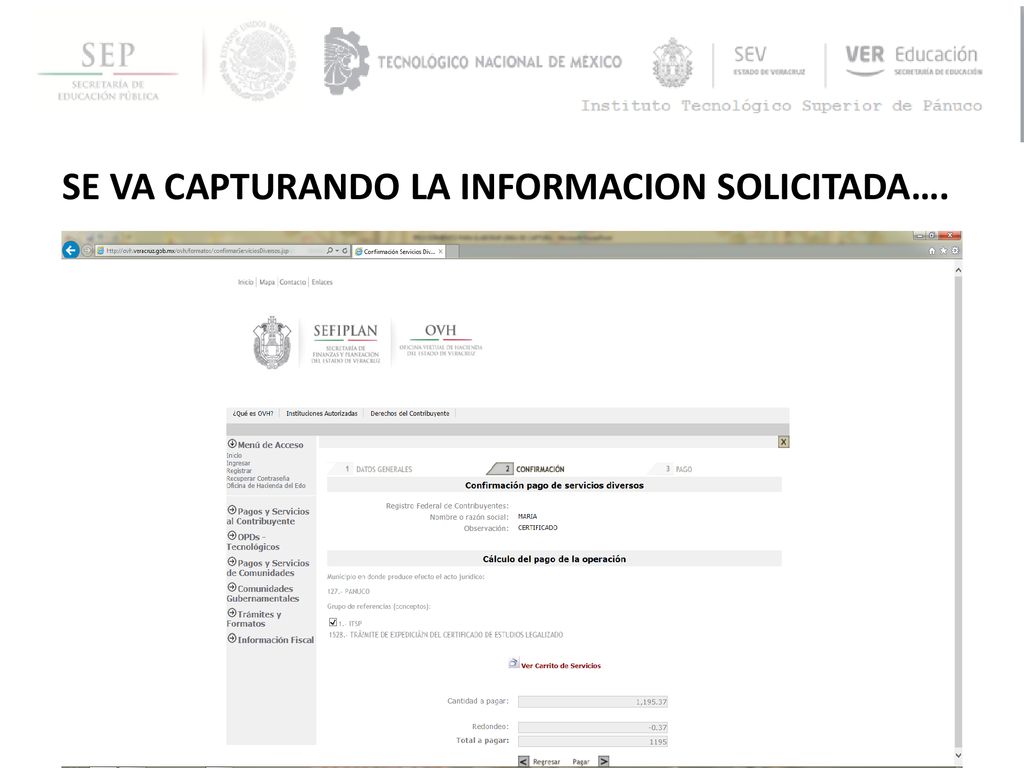Click the 1528 trámite certificado legalizado text
This screenshot has height=768, width=1024.
(x=445, y=635)
